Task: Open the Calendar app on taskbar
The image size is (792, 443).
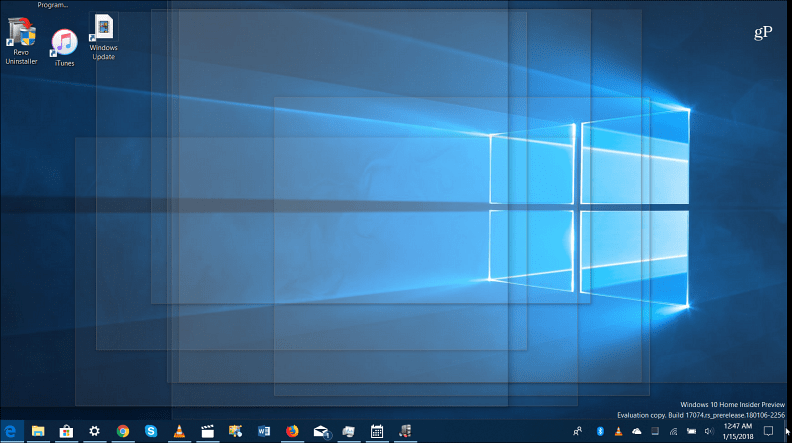Action: tap(377, 431)
